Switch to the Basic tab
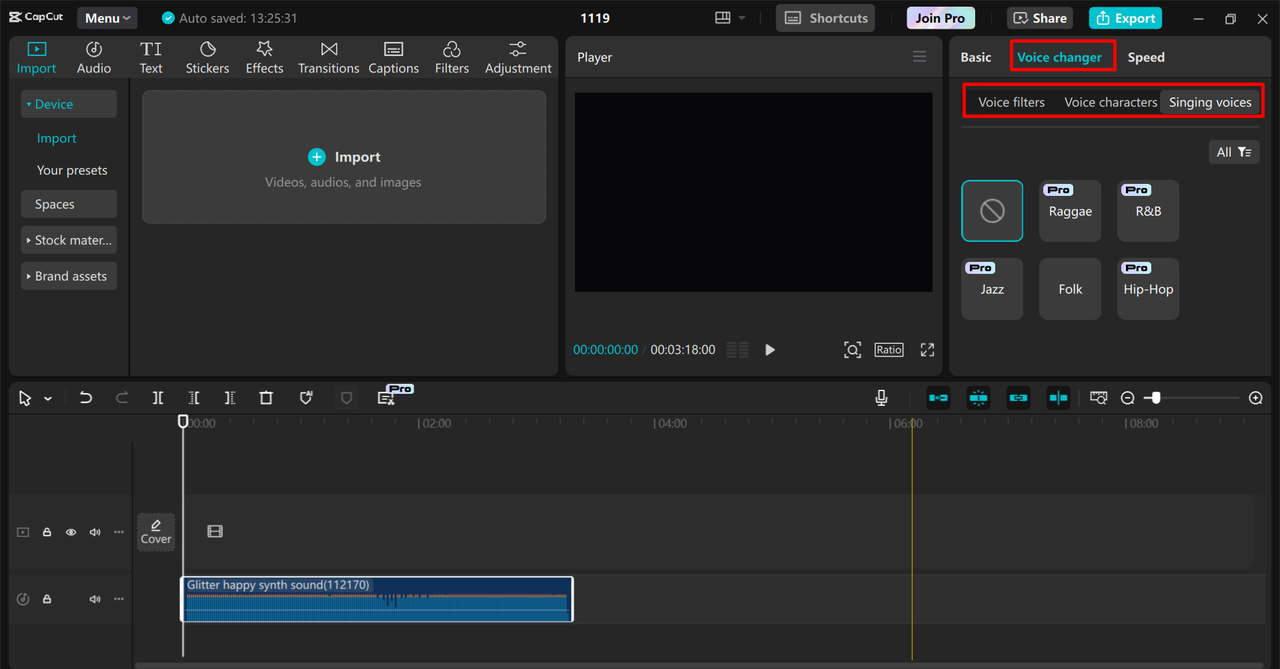The height and width of the screenshot is (669, 1280). (x=976, y=57)
